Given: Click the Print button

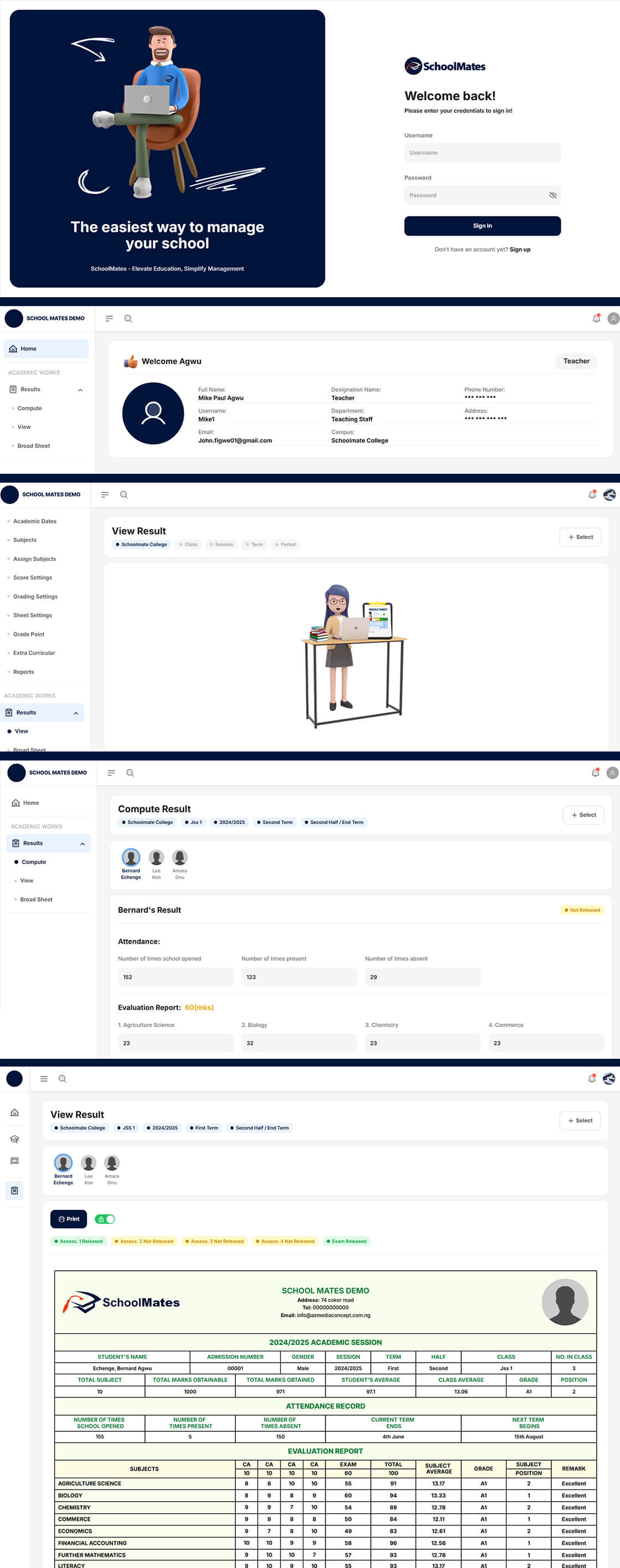Looking at the screenshot, I should pyautogui.click(x=68, y=1219).
